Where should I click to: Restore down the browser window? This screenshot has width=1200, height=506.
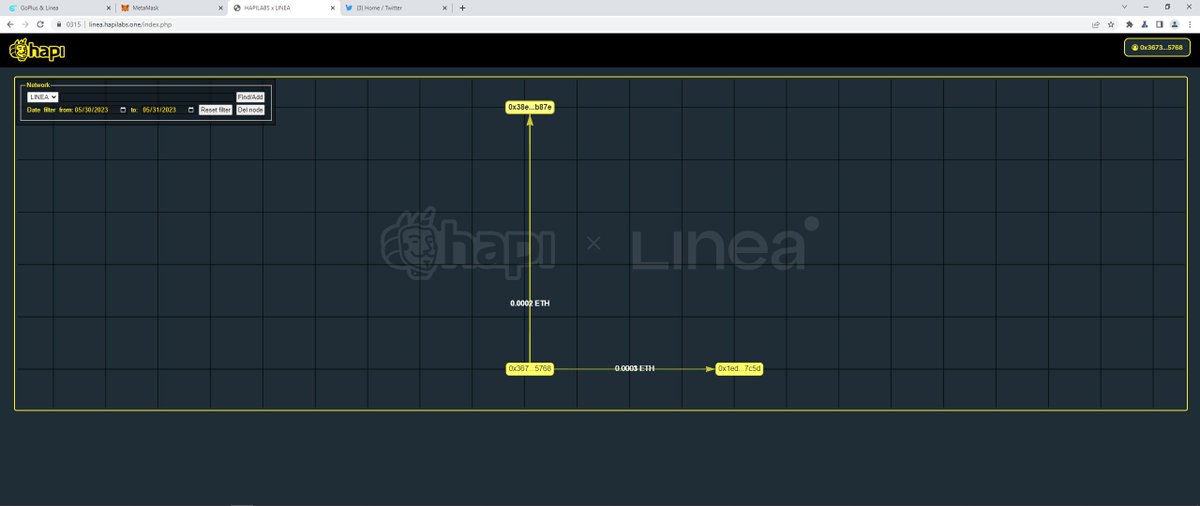click(1167, 8)
